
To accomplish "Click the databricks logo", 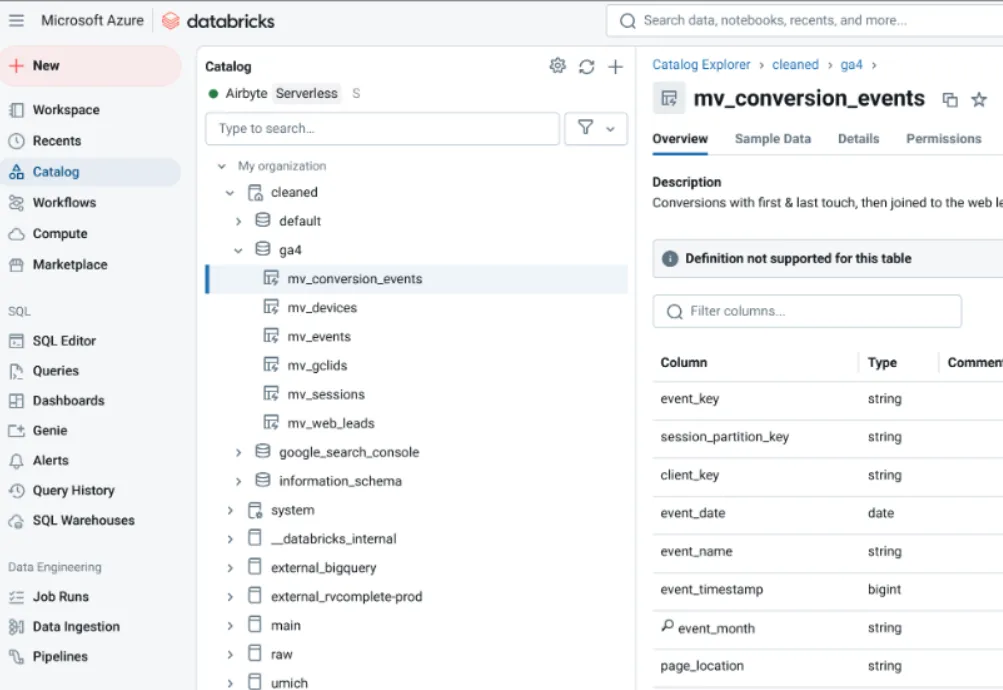I will click(217, 19).
